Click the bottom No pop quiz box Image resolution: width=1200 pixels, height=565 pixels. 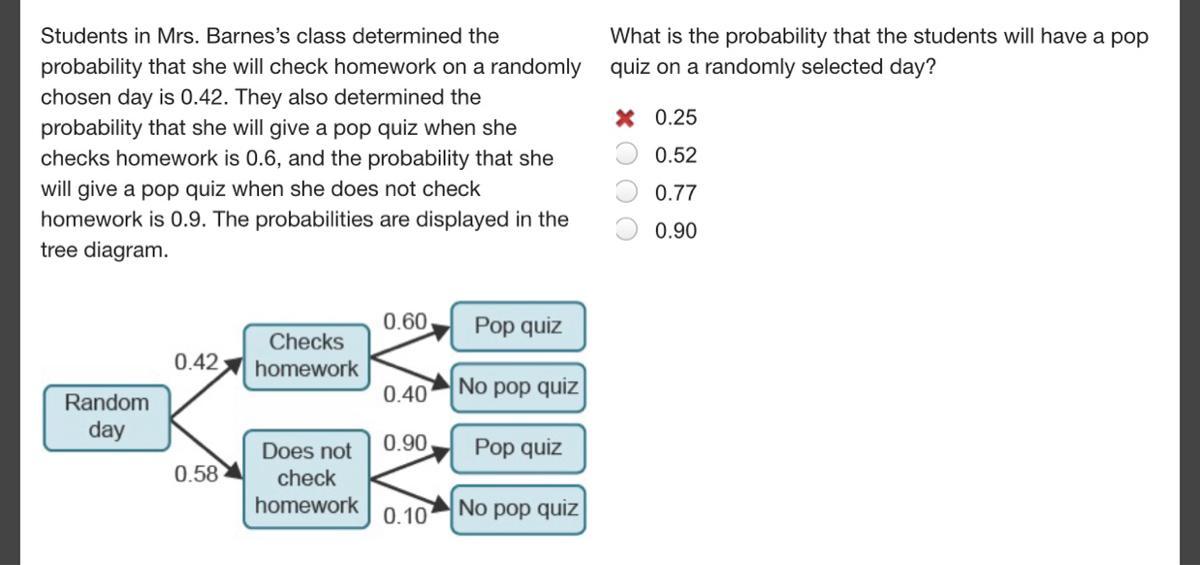[517, 508]
